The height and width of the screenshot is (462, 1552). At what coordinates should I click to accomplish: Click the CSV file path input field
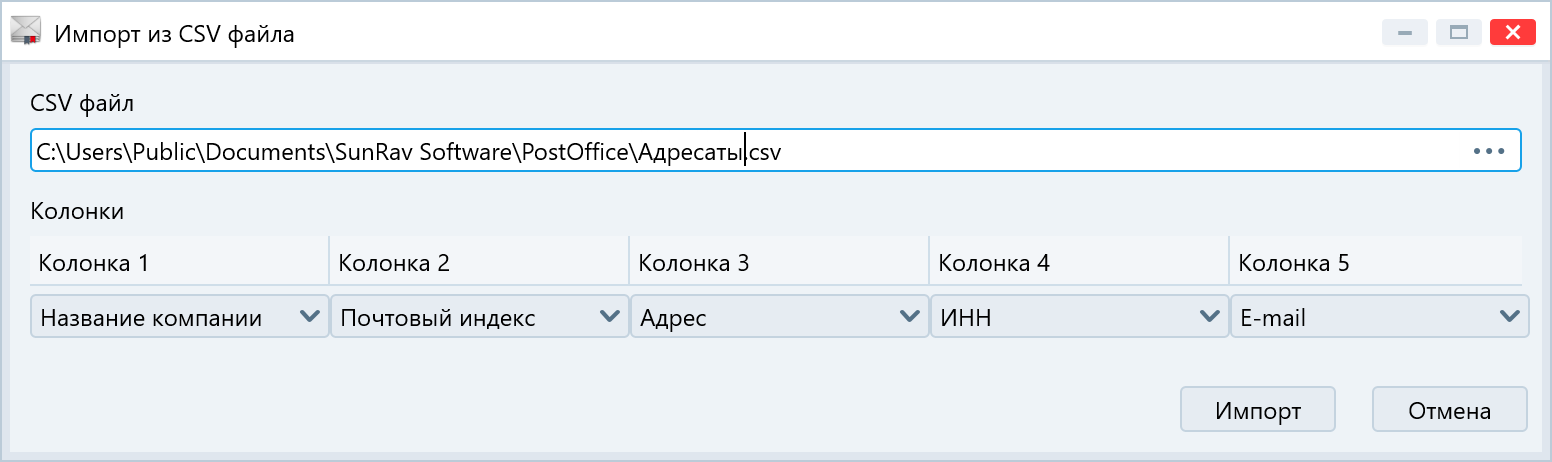tap(775, 151)
